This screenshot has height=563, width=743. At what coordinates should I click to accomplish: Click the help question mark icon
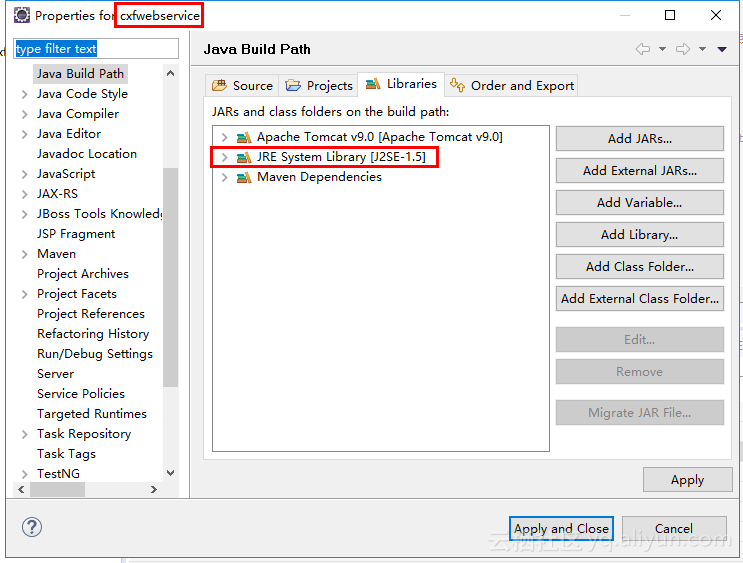coord(32,527)
